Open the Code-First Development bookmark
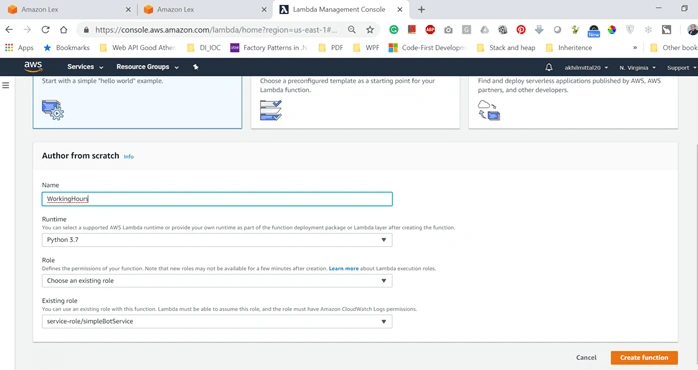The image size is (698, 370). point(427,48)
